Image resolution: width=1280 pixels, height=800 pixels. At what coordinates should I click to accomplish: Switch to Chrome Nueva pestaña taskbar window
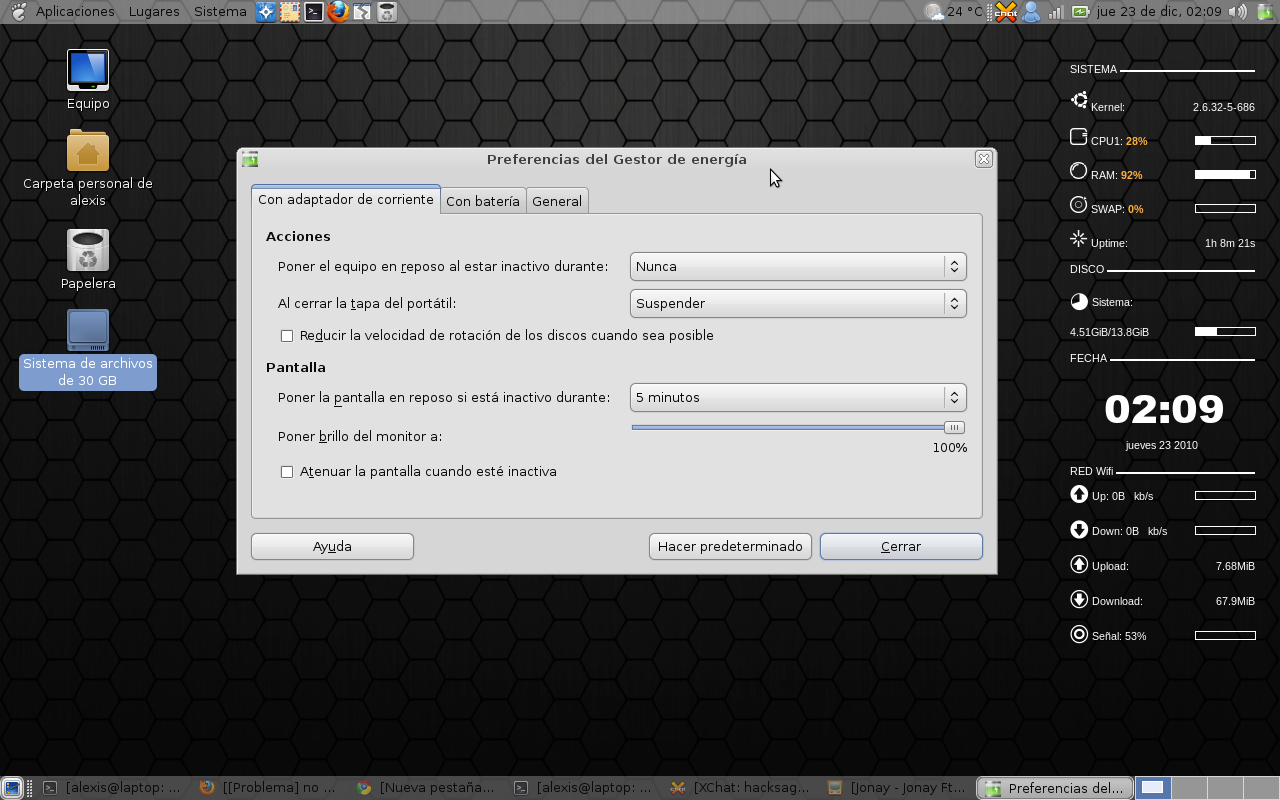pyautogui.click(x=424, y=788)
